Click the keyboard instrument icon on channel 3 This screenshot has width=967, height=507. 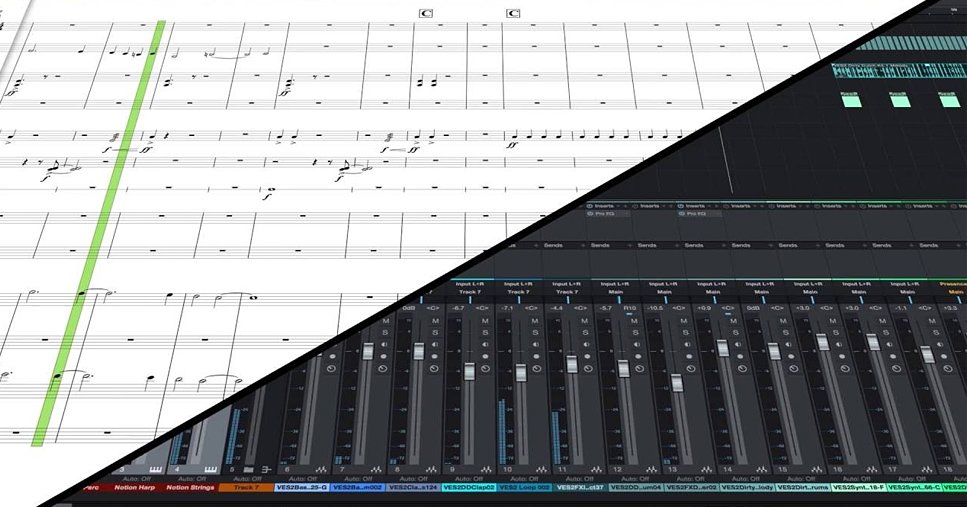pos(155,468)
